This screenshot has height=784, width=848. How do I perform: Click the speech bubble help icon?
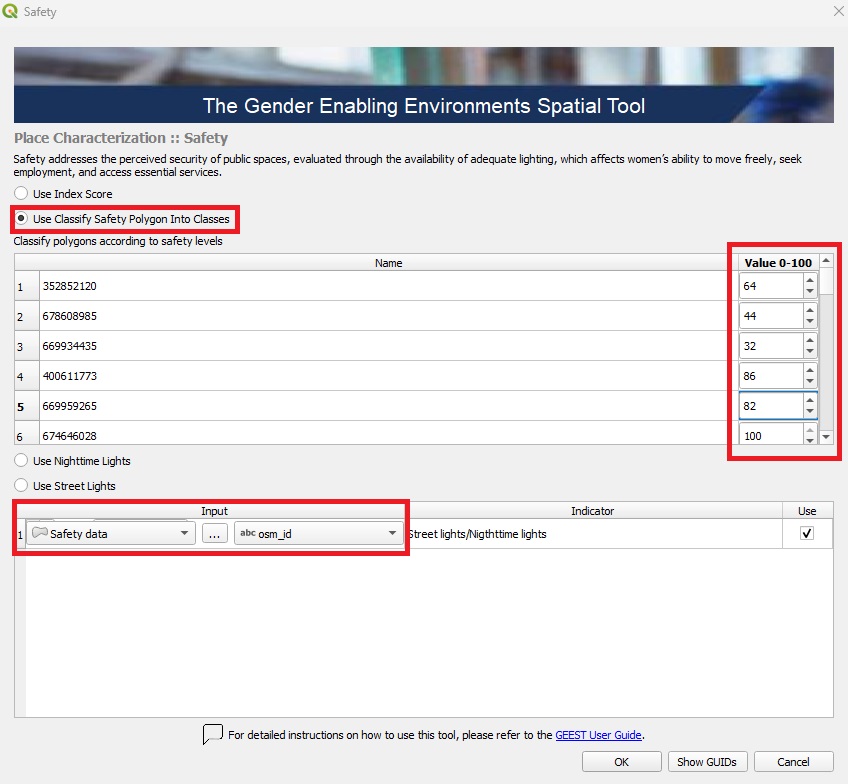(213, 734)
